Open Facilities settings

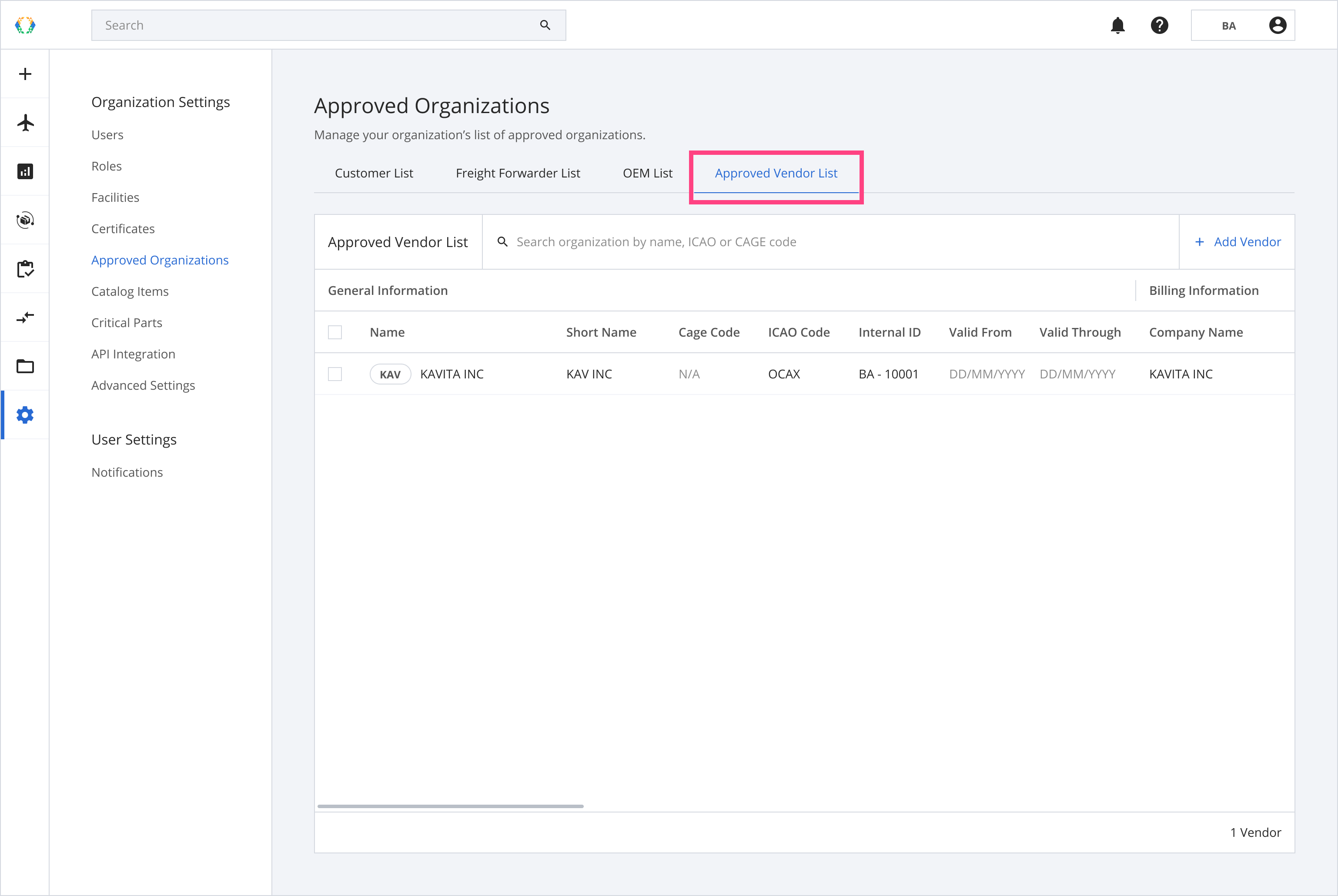pyautogui.click(x=115, y=198)
